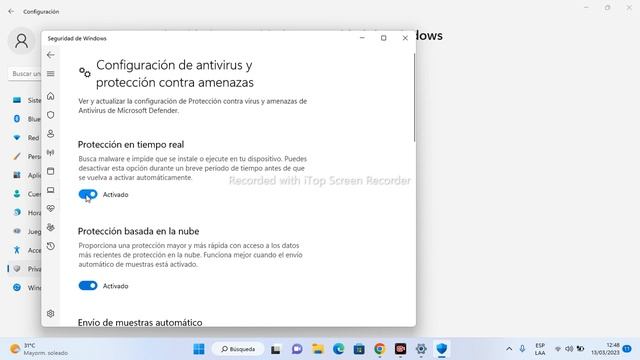Open Chat from taskbar
The width and height of the screenshot is (640, 360).
click(x=297, y=349)
